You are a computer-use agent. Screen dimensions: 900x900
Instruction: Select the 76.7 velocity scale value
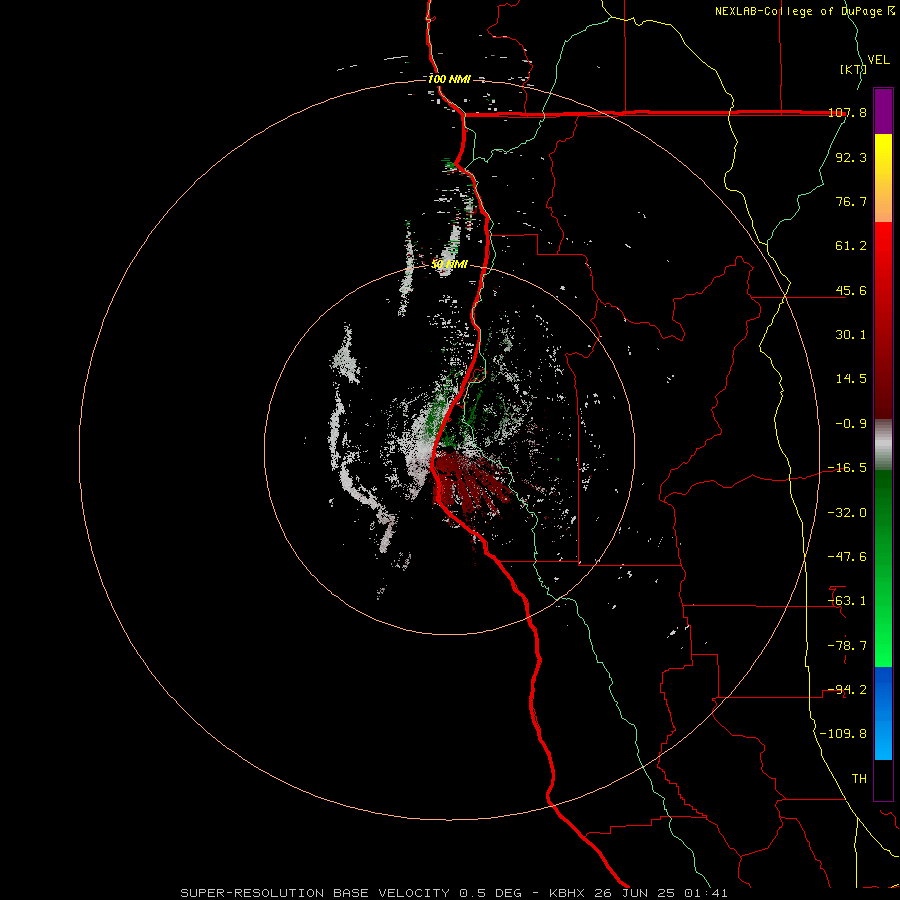click(851, 201)
